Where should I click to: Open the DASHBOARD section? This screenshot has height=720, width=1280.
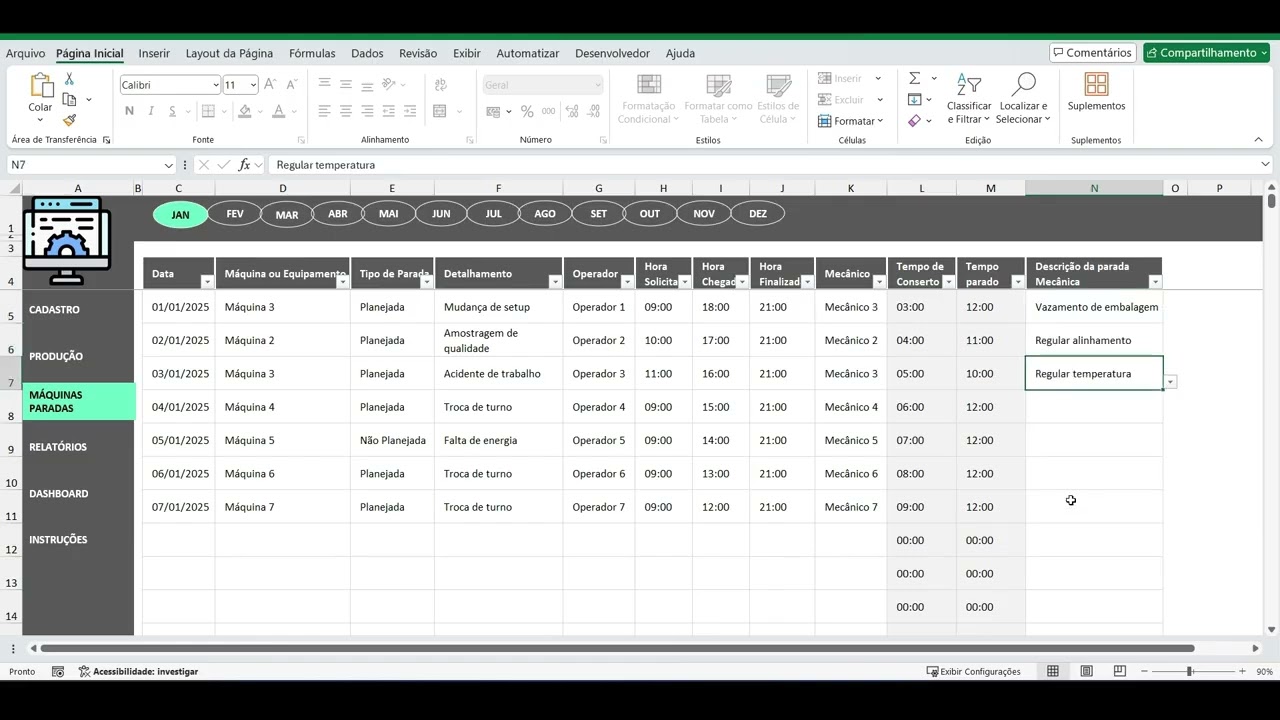58,494
